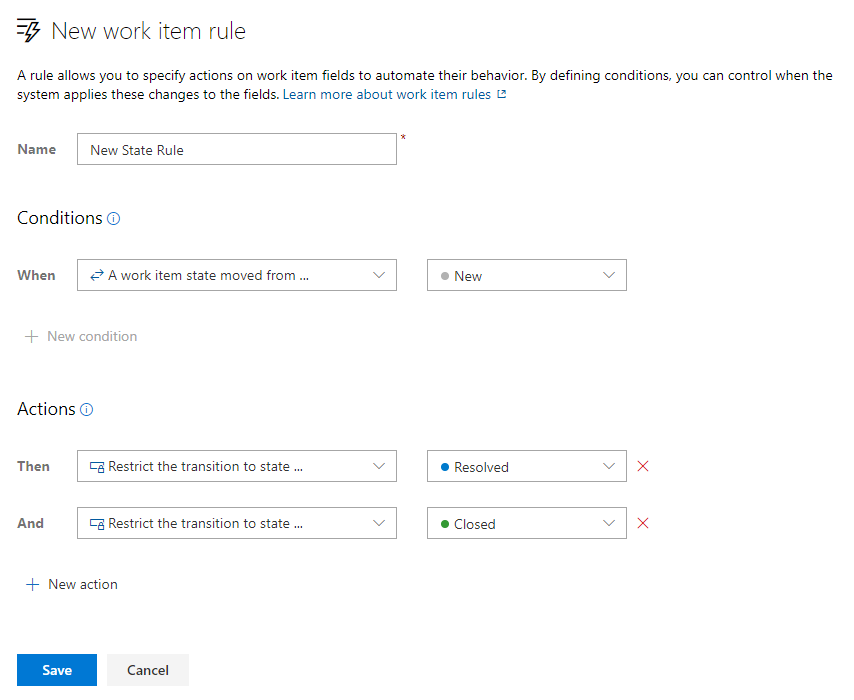
Task: Click the external link icon after rules link
Action: 502,94
